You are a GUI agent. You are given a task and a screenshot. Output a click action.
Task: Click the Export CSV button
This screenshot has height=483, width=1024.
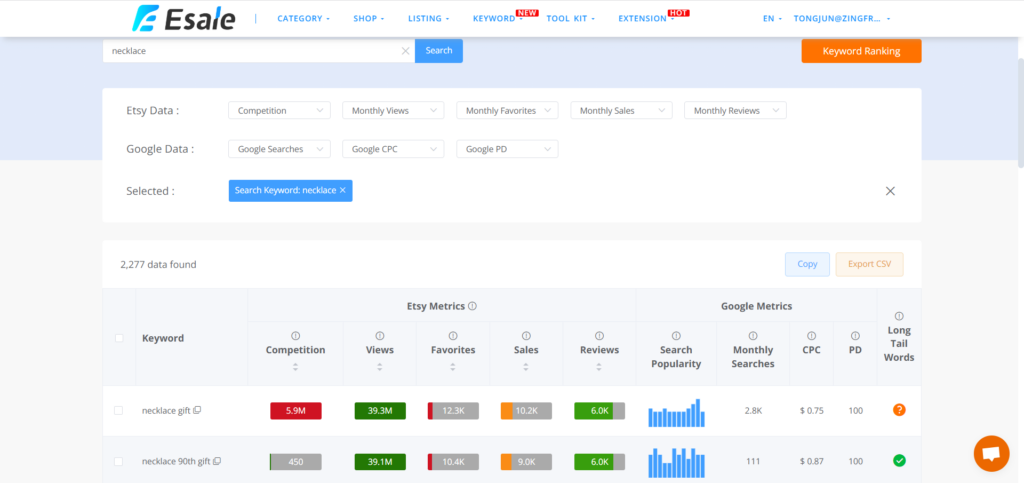(869, 264)
